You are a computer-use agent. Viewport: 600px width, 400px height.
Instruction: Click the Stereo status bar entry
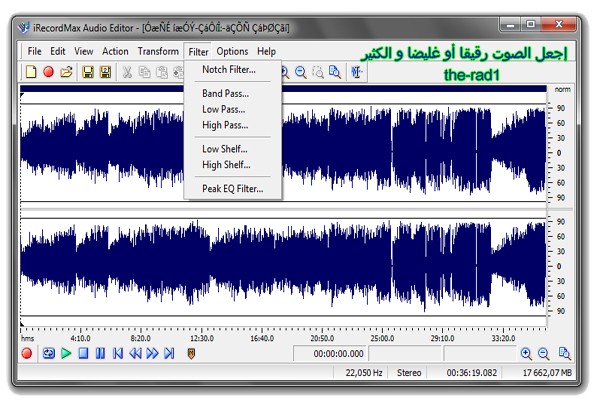(408, 373)
